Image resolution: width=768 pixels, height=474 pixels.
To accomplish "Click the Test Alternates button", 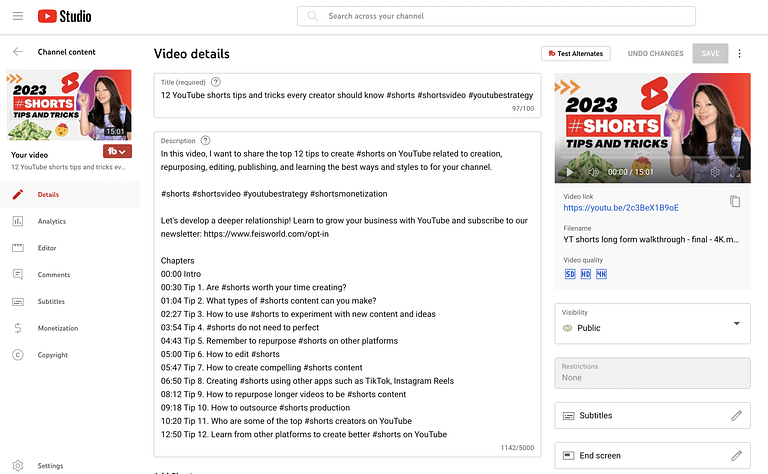I will coord(576,53).
